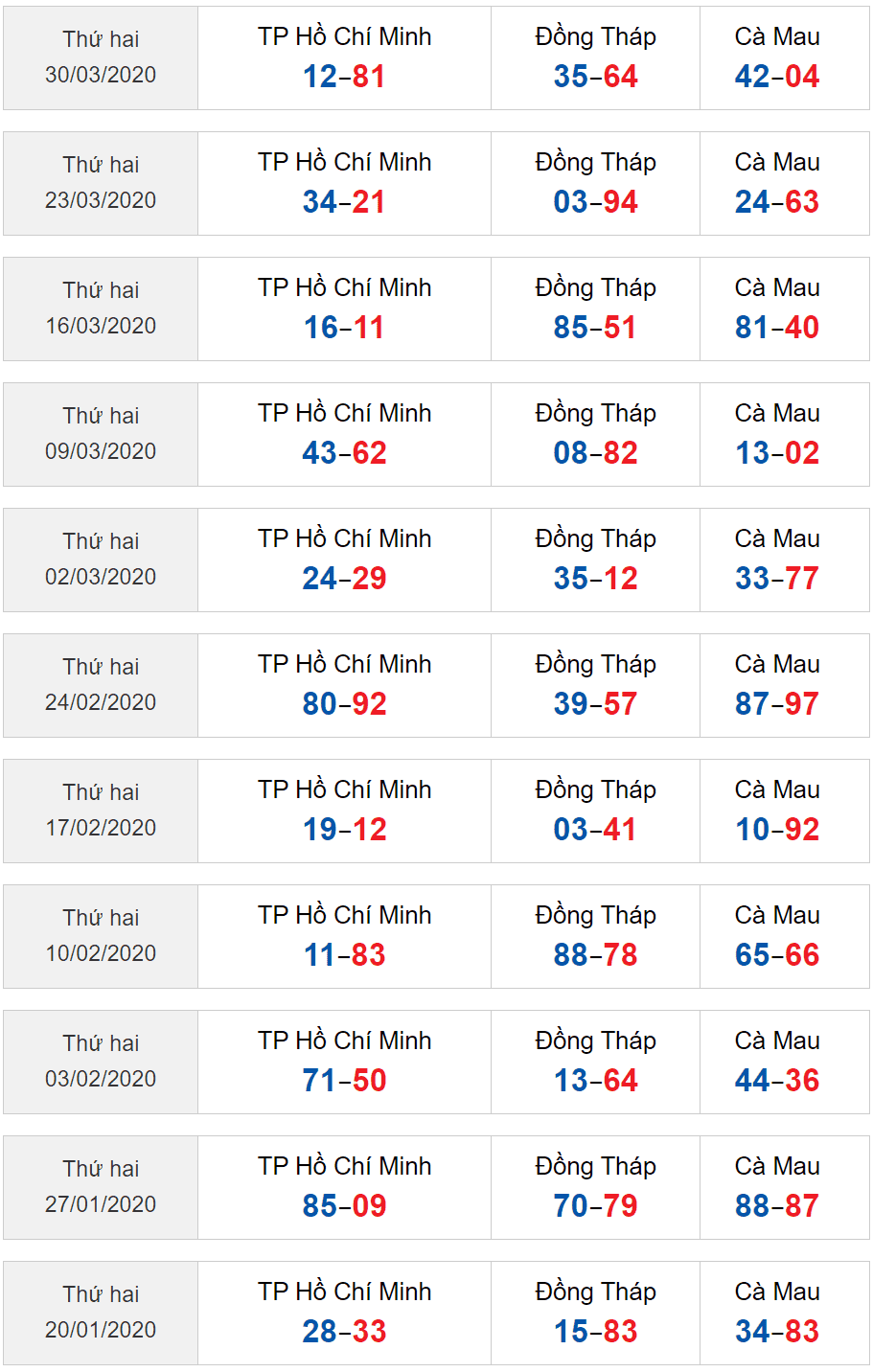Image resolution: width=873 pixels, height=1372 pixels.
Task: Click the 20/01/2020 date cell
Action: coord(101,1313)
